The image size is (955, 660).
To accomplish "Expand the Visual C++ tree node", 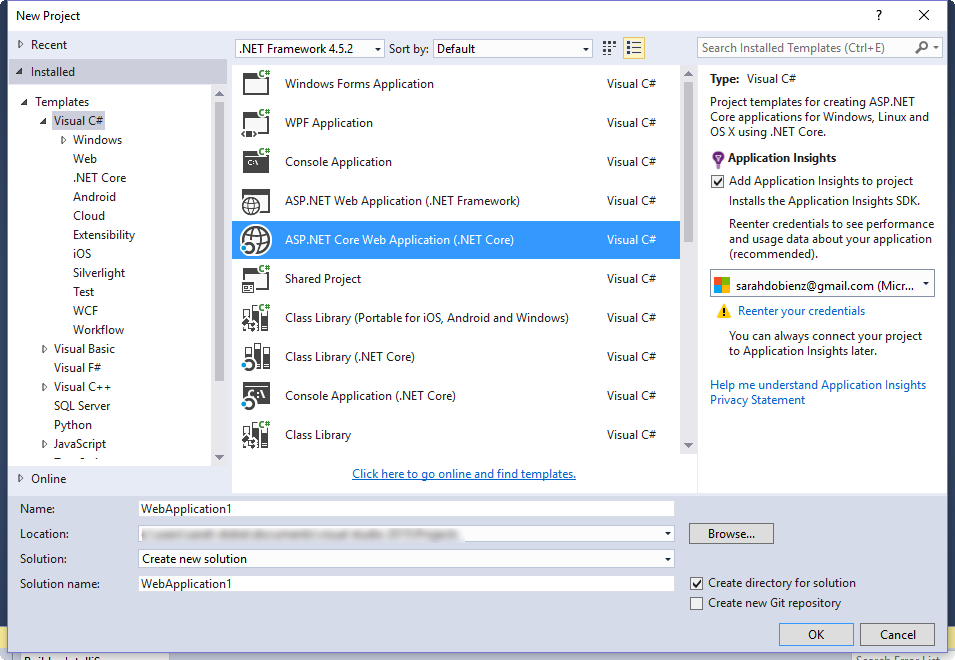I will (44, 387).
